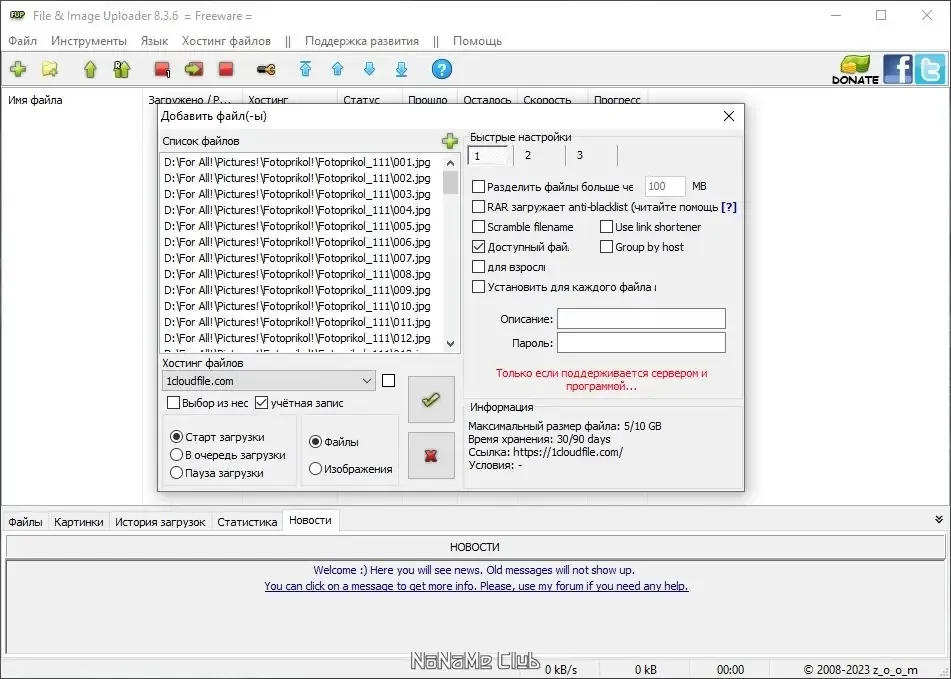Screen dimensions: 951x679
Task: Collapse bottom panel with double chevron
Action: (939, 520)
